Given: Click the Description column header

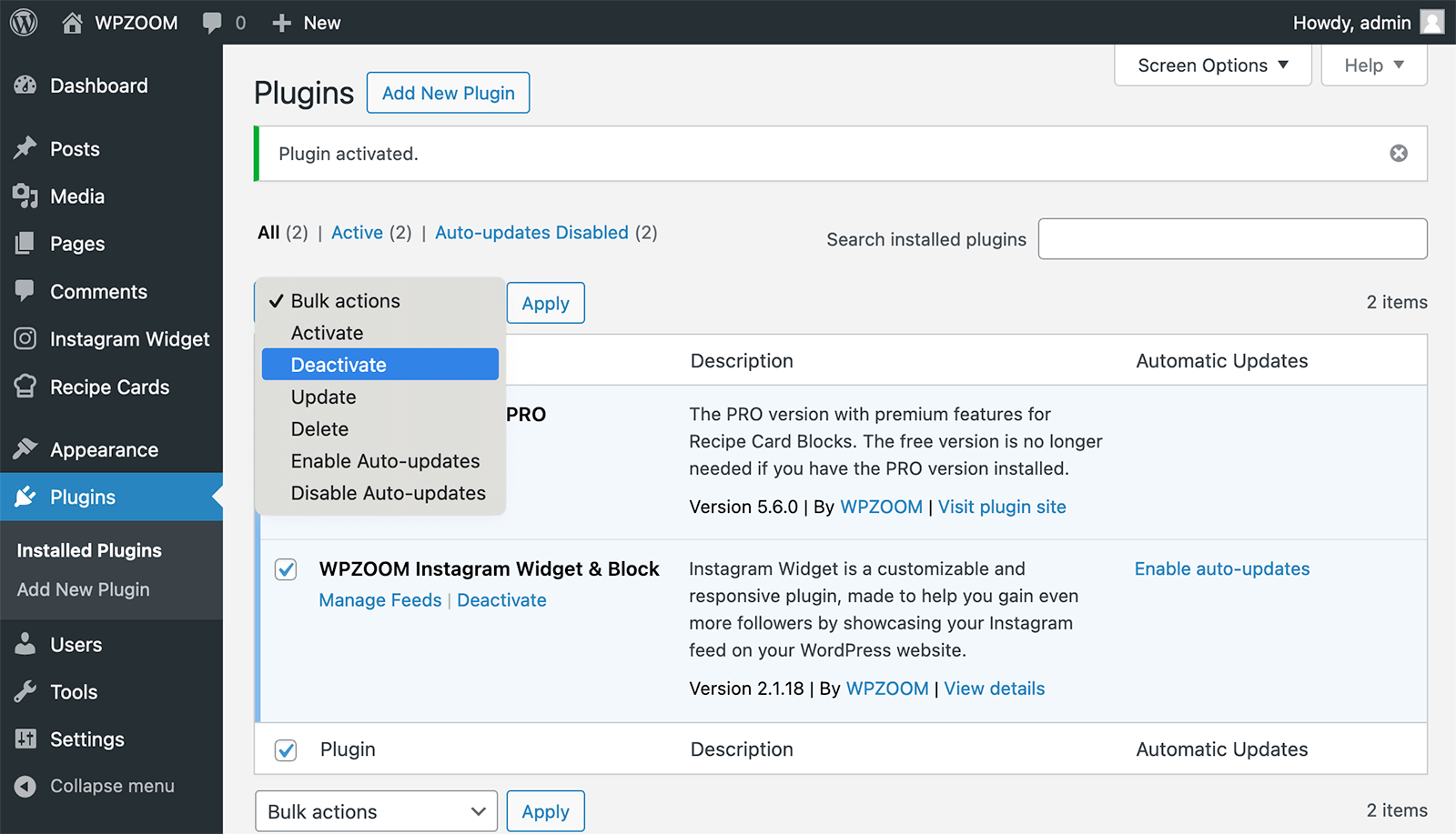Looking at the screenshot, I should point(742,361).
